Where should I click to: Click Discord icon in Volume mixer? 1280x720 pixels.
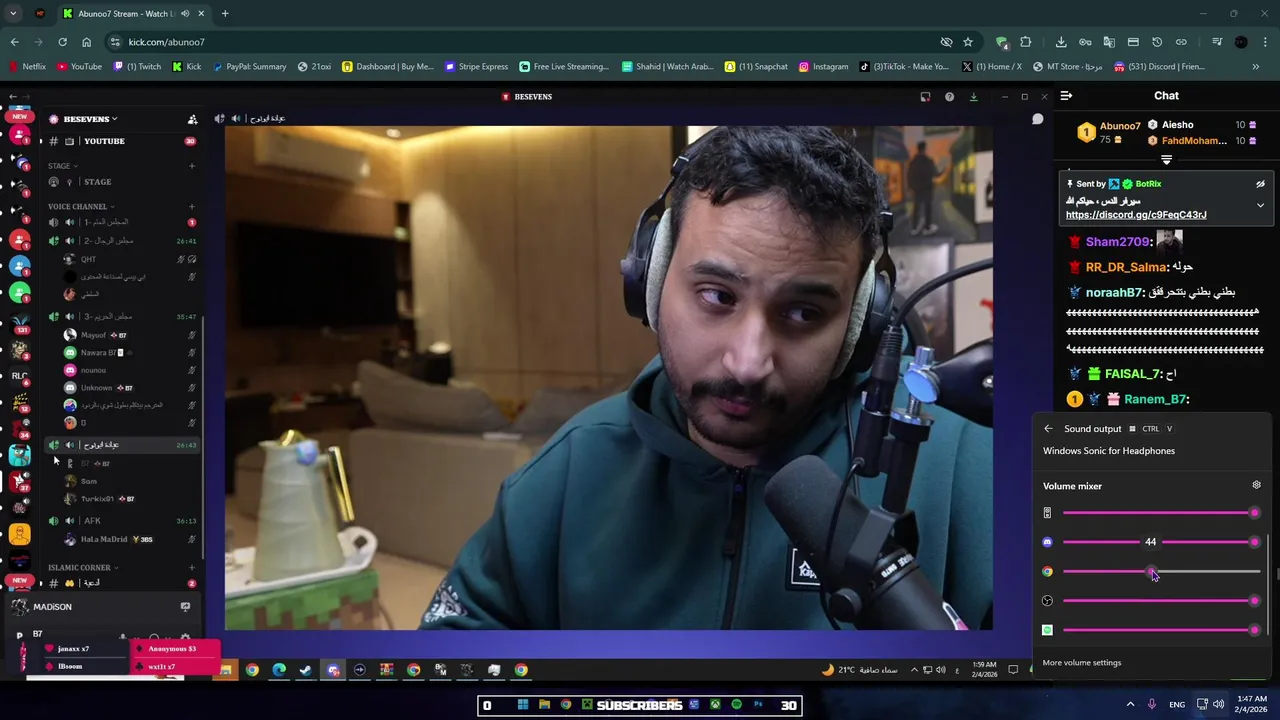[1047, 542]
